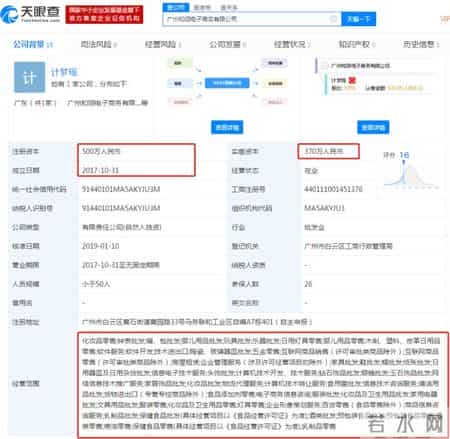Click the registered capital value 500万人民币
The width and height of the screenshot is (450, 439).
[x=101, y=151]
